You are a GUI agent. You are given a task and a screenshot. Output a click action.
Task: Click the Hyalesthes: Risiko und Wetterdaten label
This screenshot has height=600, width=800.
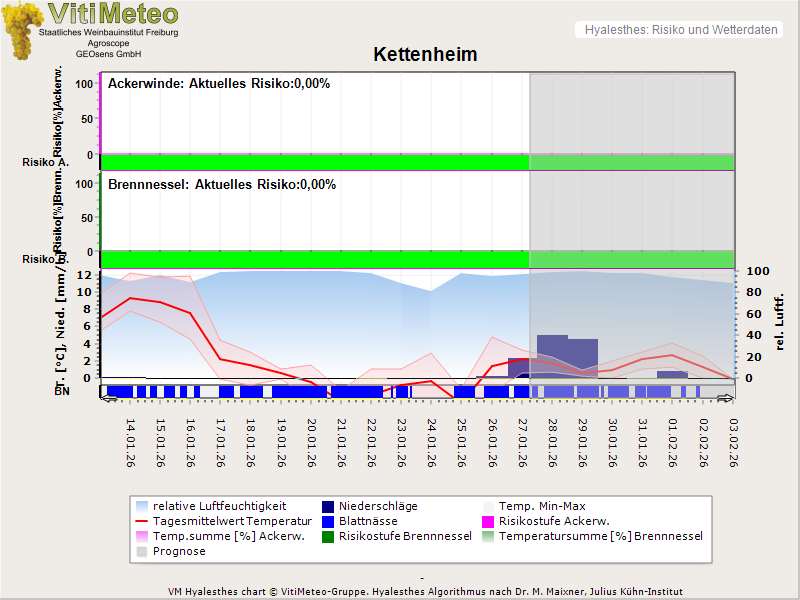679,30
